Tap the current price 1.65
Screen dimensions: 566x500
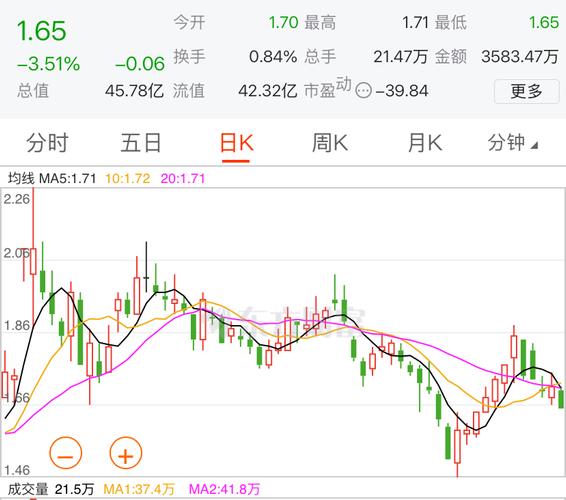pos(42,31)
